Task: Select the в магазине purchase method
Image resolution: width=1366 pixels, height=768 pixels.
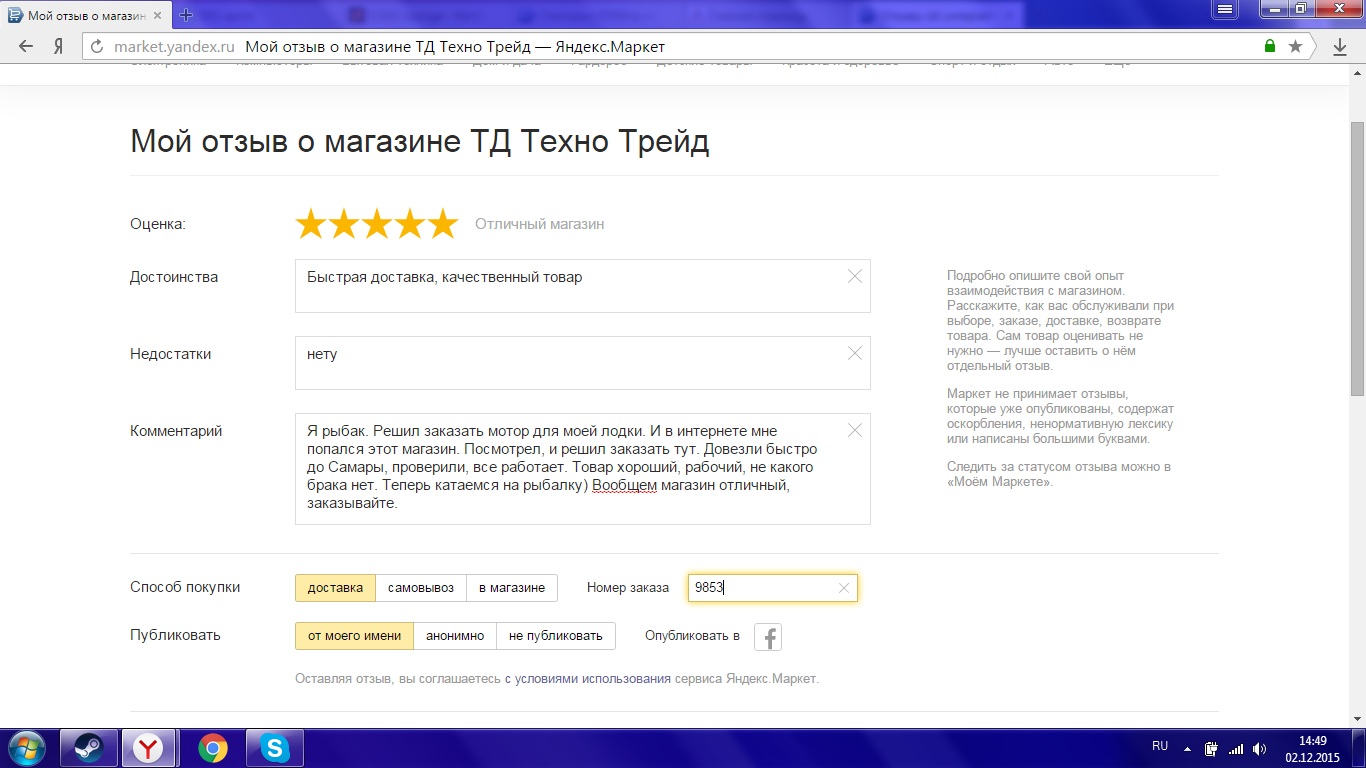Action: (512, 588)
